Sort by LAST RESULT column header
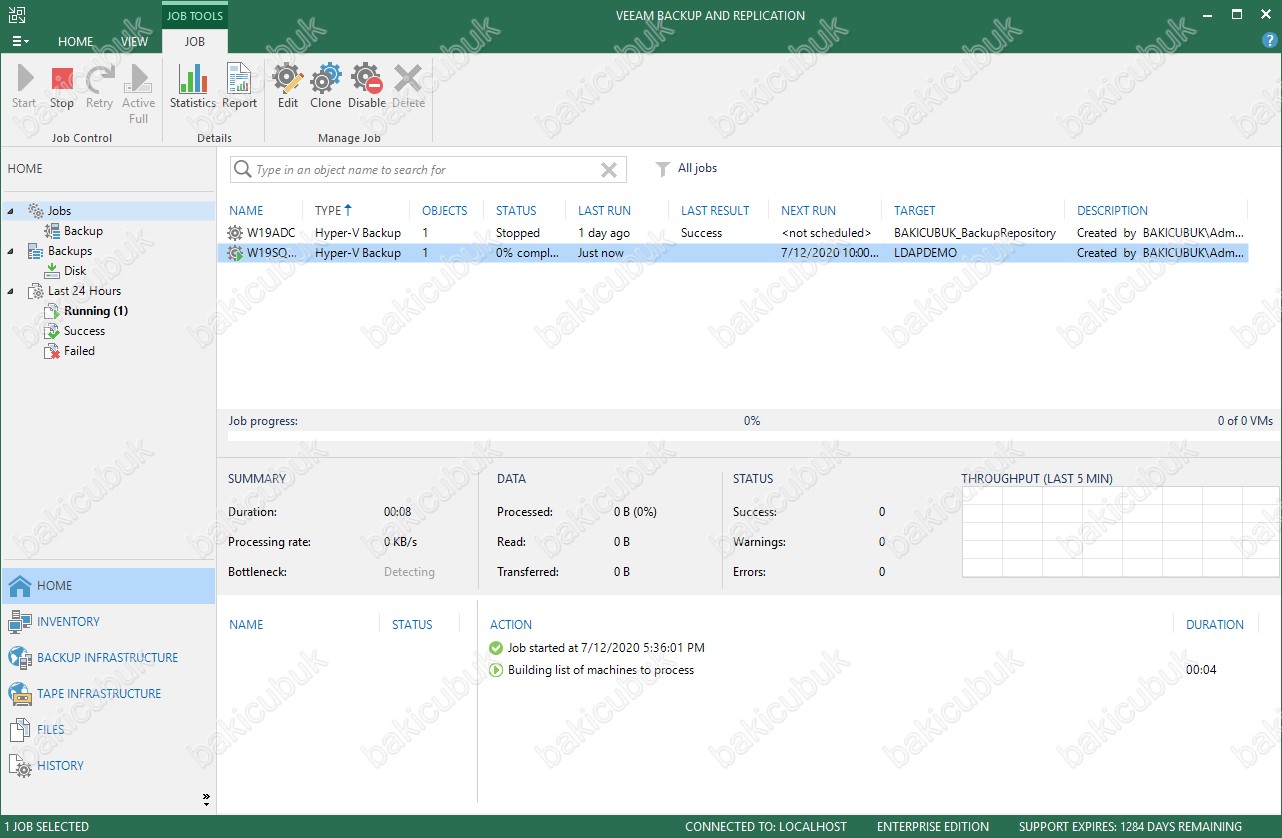This screenshot has width=1282, height=838. point(715,211)
